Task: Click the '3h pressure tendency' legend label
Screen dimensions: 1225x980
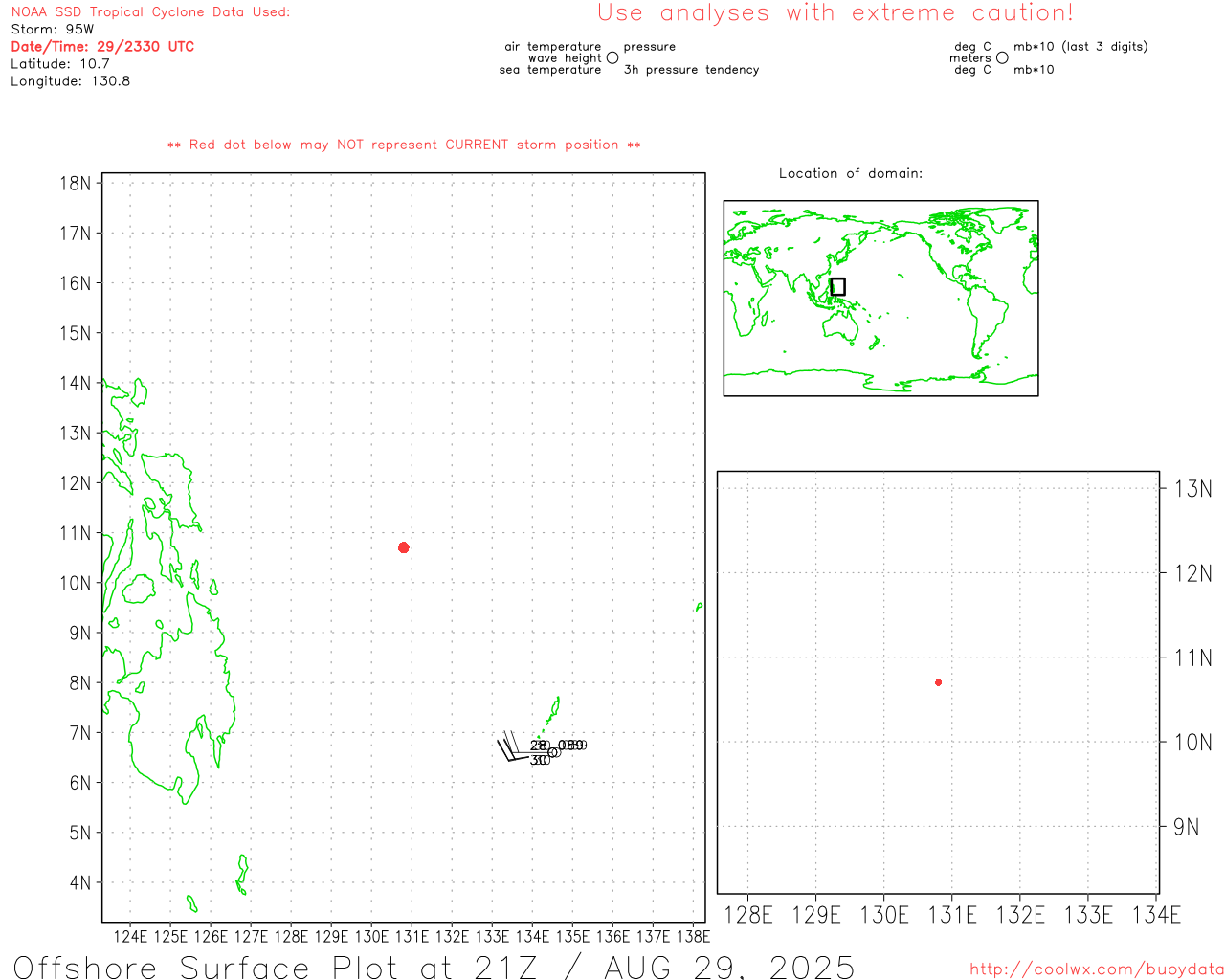Action: [x=691, y=70]
